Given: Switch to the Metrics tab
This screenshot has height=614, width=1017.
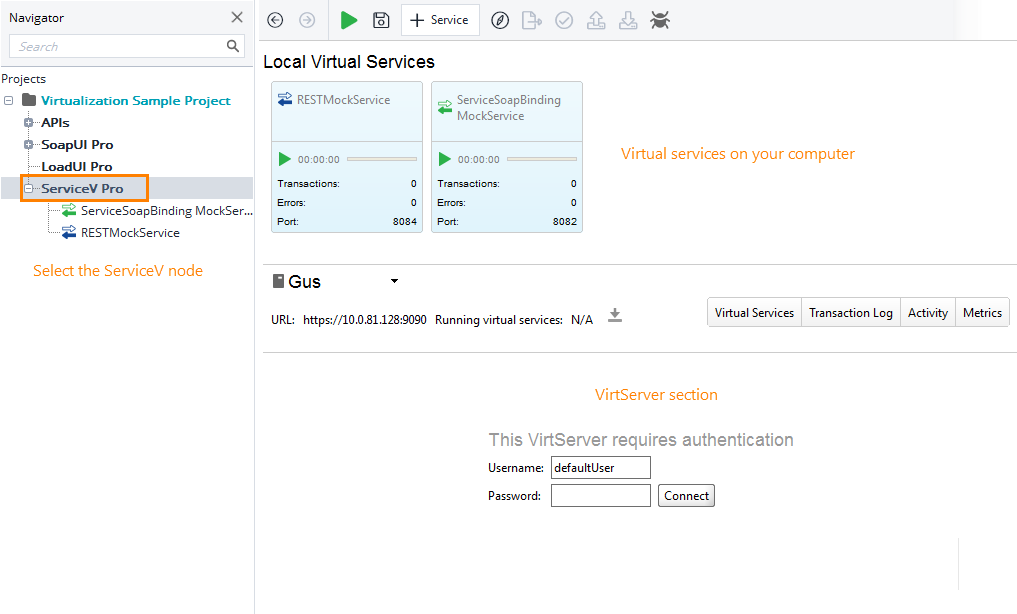Looking at the screenshot, I should [x=982, y=313].
